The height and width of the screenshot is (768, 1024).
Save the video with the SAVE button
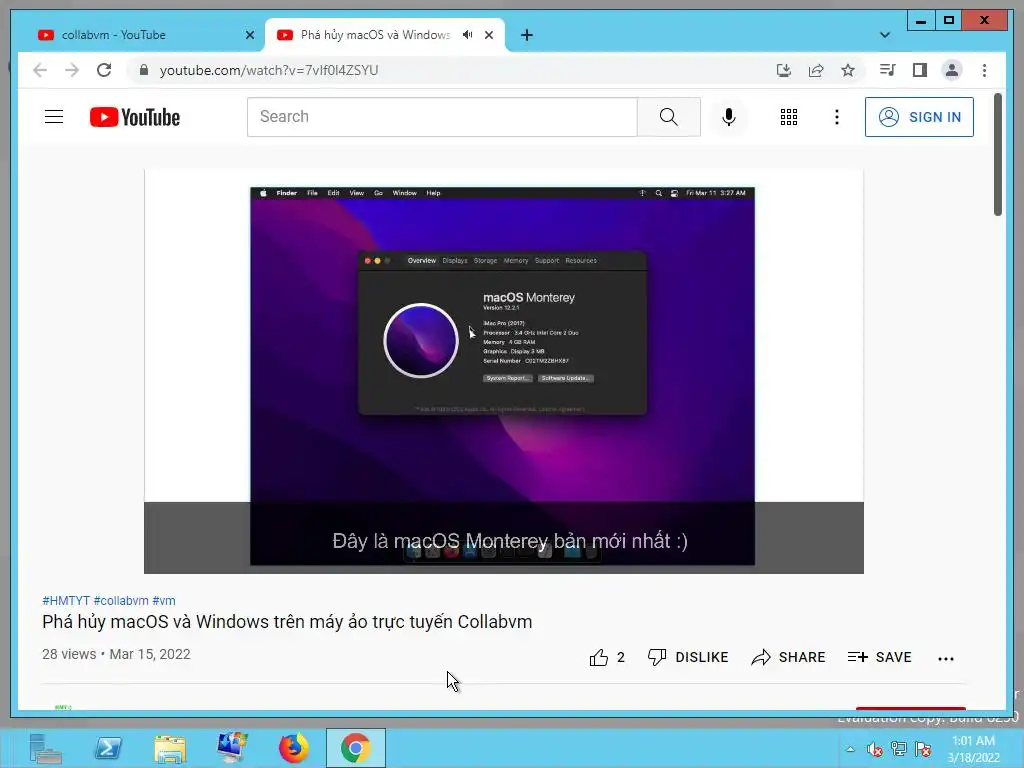(x=879, y=657)
